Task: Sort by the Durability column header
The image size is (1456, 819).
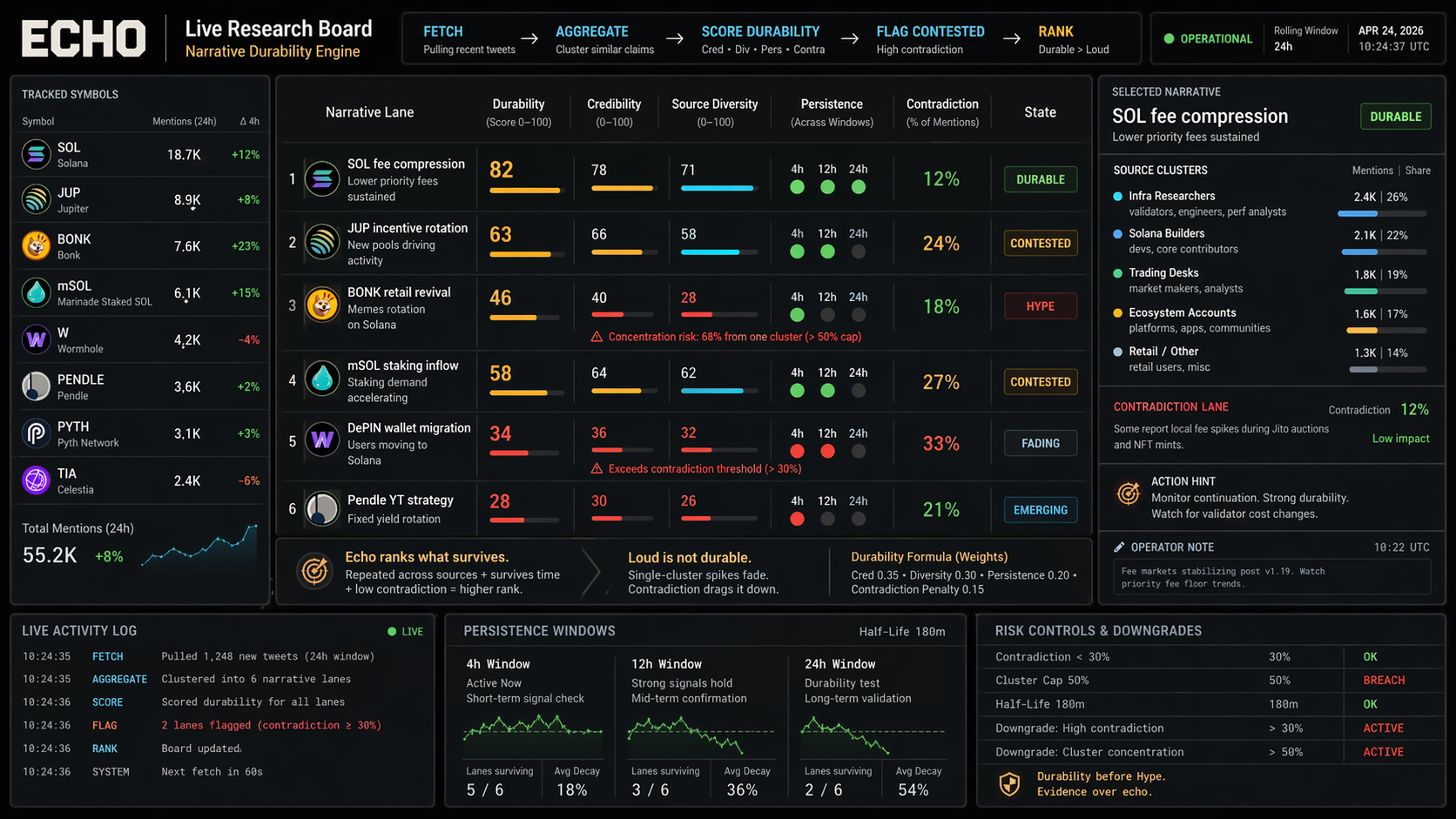Action: tap(518, 112)
